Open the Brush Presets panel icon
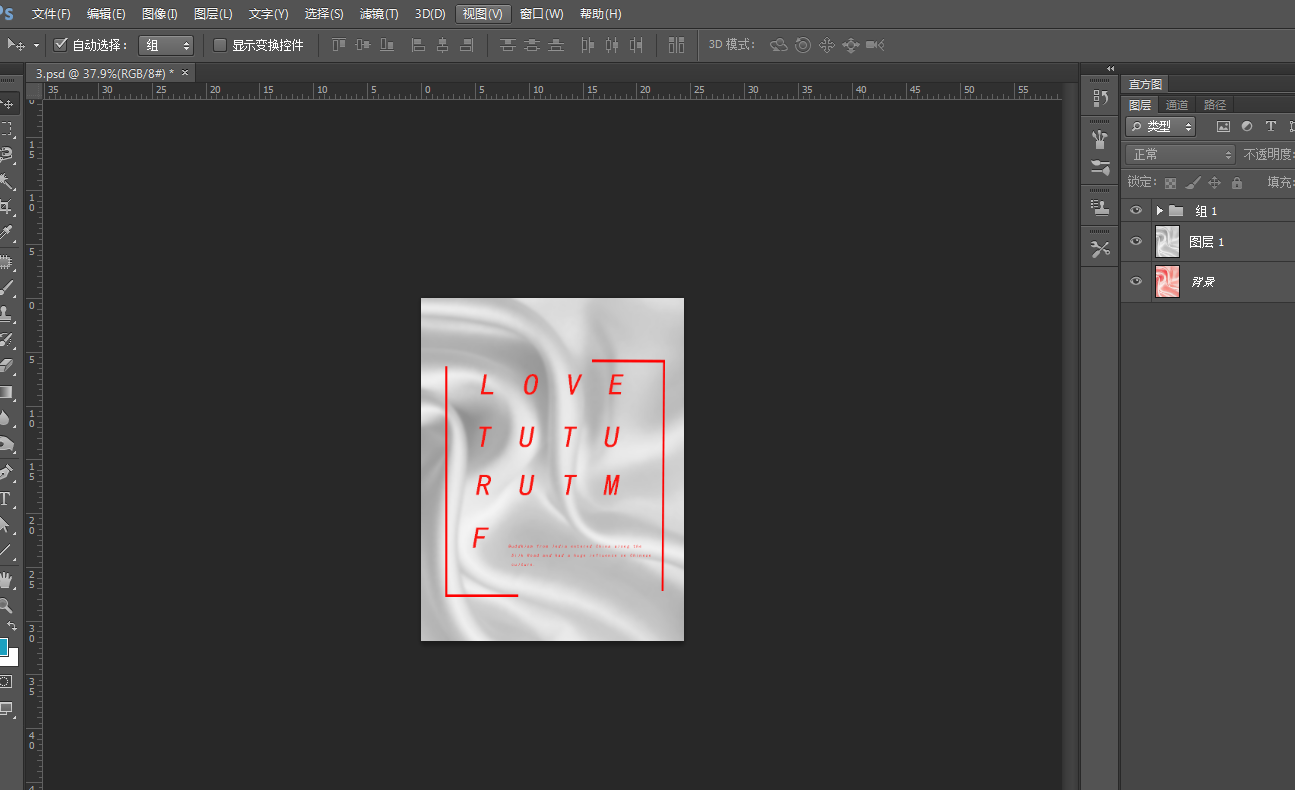 1100,139
